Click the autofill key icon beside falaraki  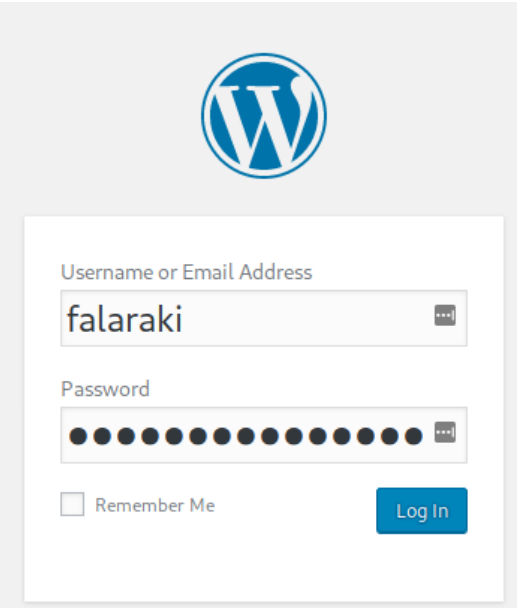coord(445,315)
